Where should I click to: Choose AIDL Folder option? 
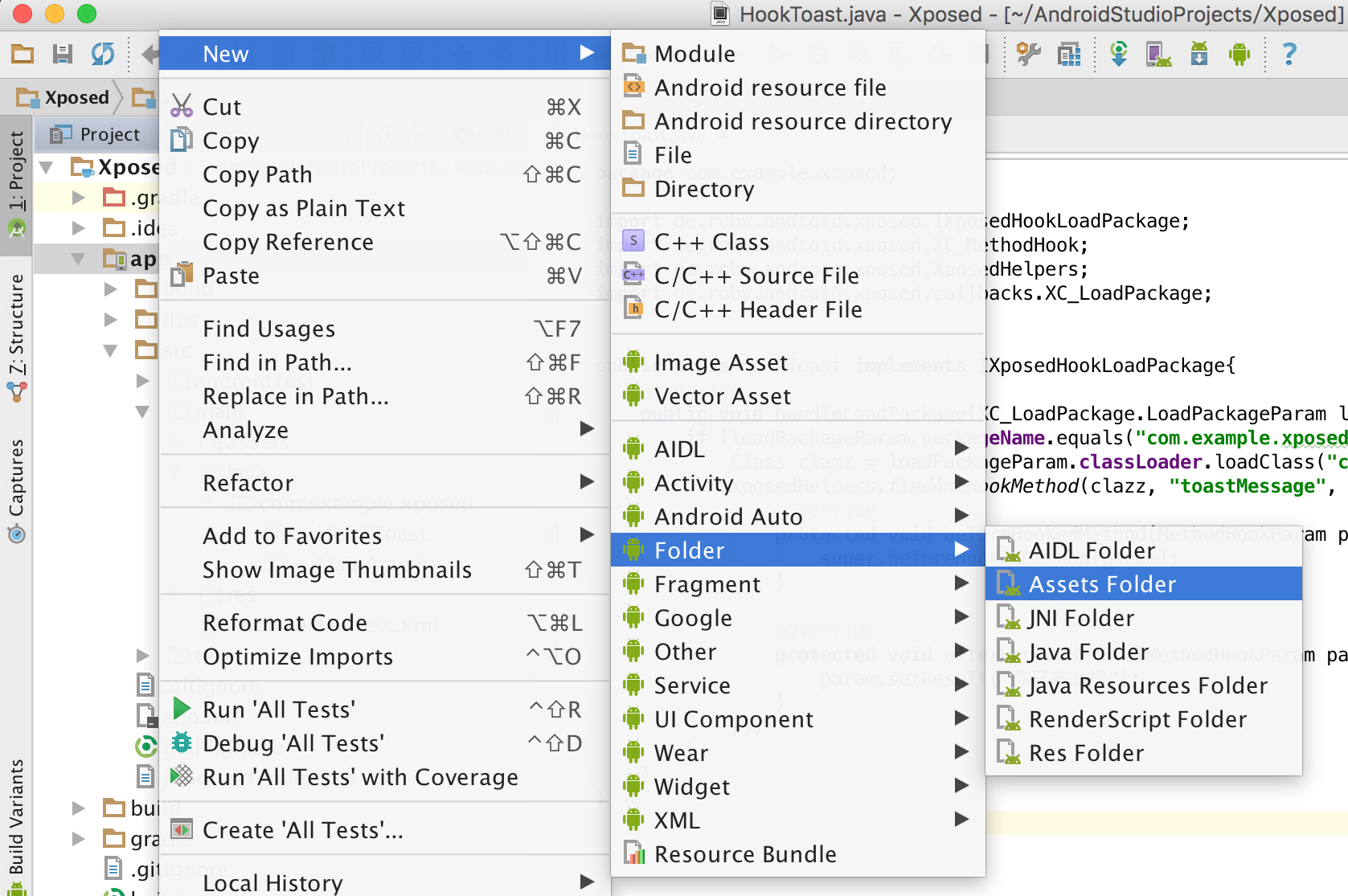1144,550
